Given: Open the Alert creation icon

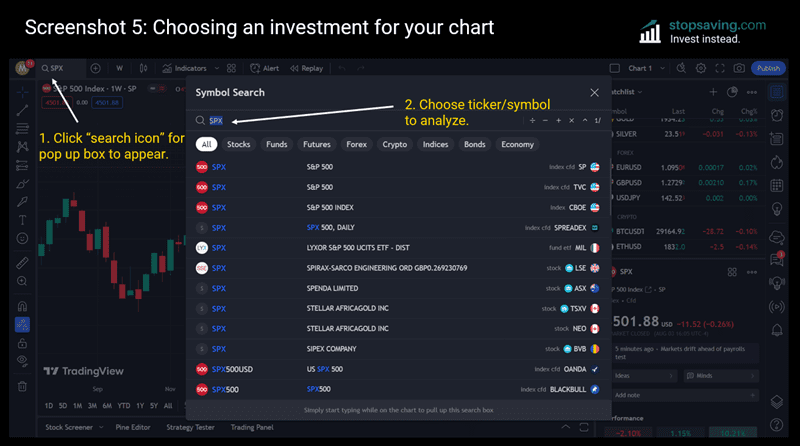Looking at the screenshot, I should (264, 68).
